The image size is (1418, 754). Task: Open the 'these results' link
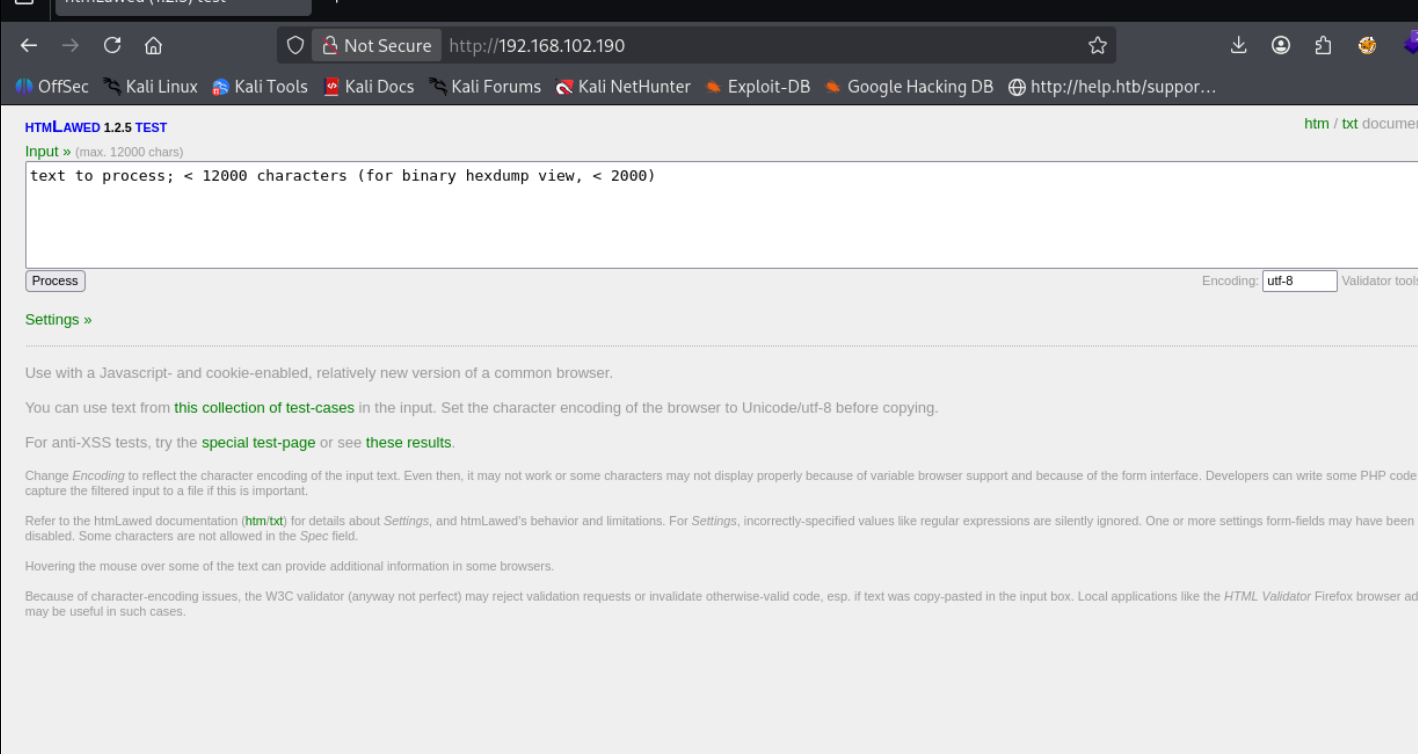(x=408, y=442)
